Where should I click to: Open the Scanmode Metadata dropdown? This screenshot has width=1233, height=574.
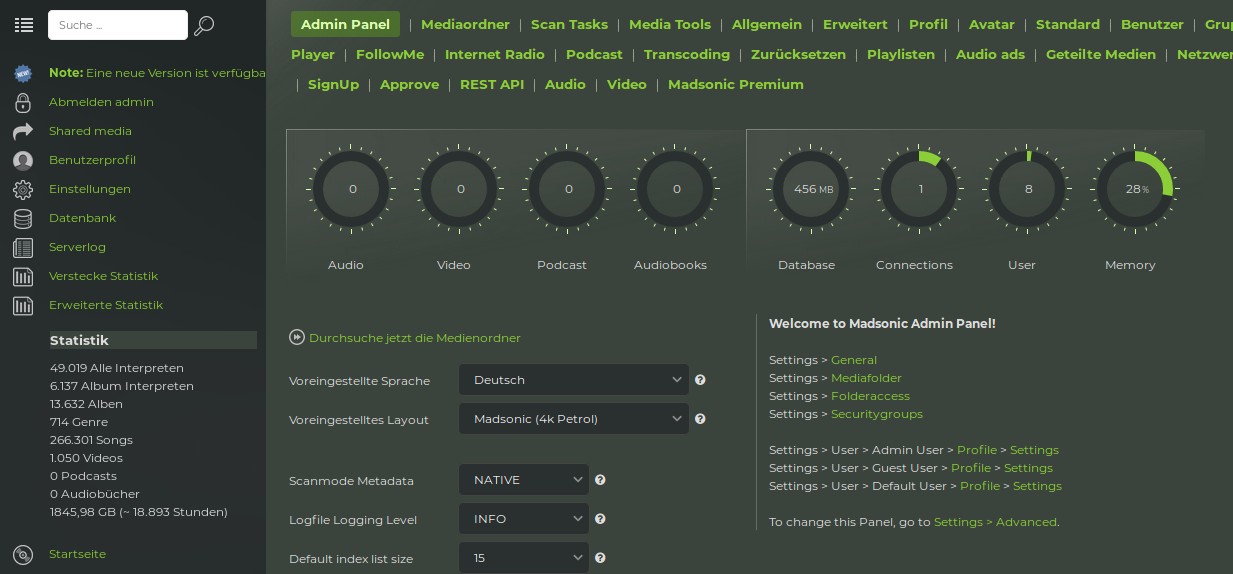pos(524,480)
